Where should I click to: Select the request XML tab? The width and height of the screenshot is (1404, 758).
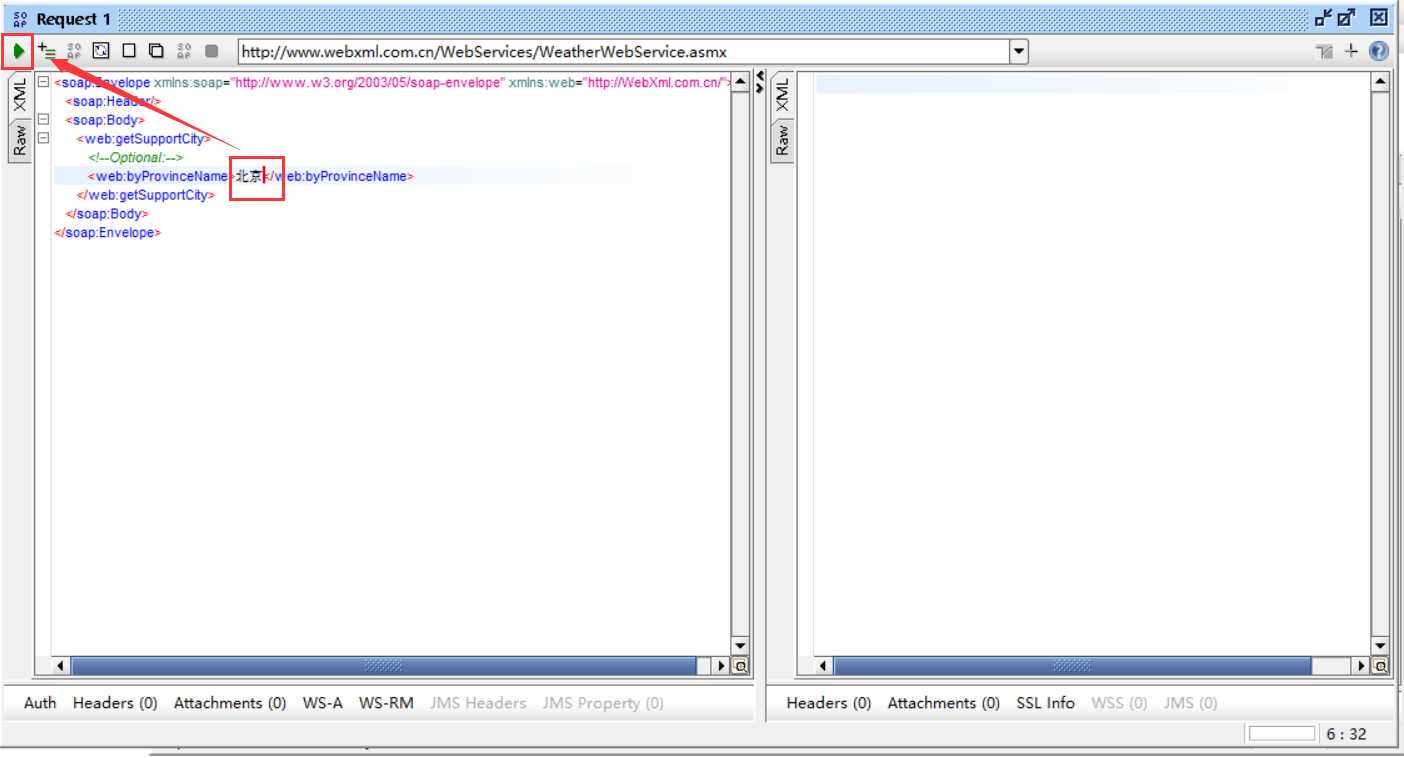click(x=20, y=97)
